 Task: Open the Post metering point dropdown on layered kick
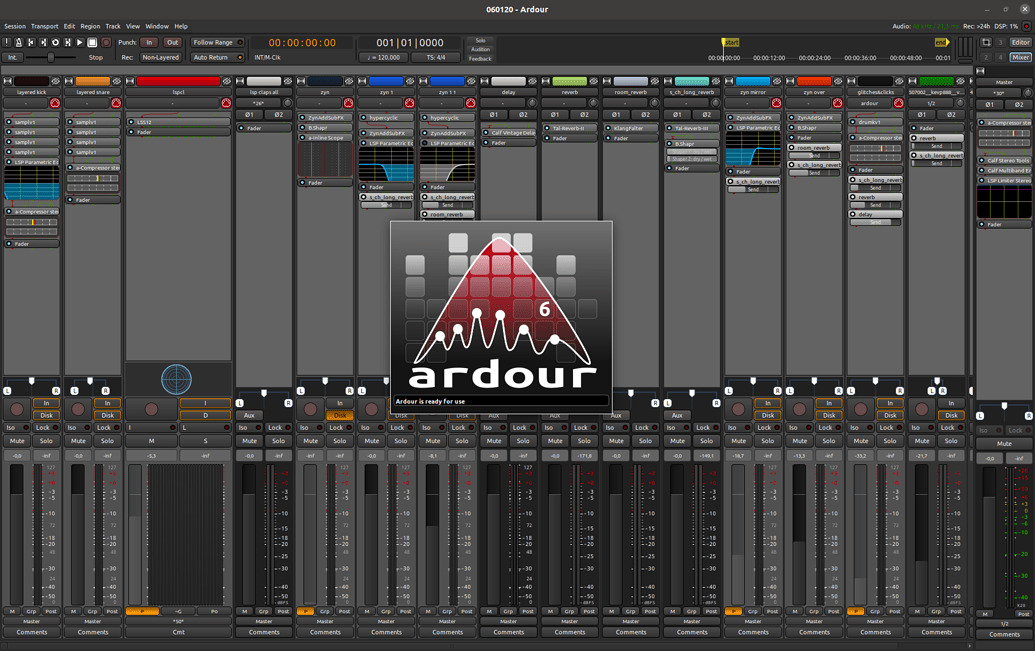point(51,611)
